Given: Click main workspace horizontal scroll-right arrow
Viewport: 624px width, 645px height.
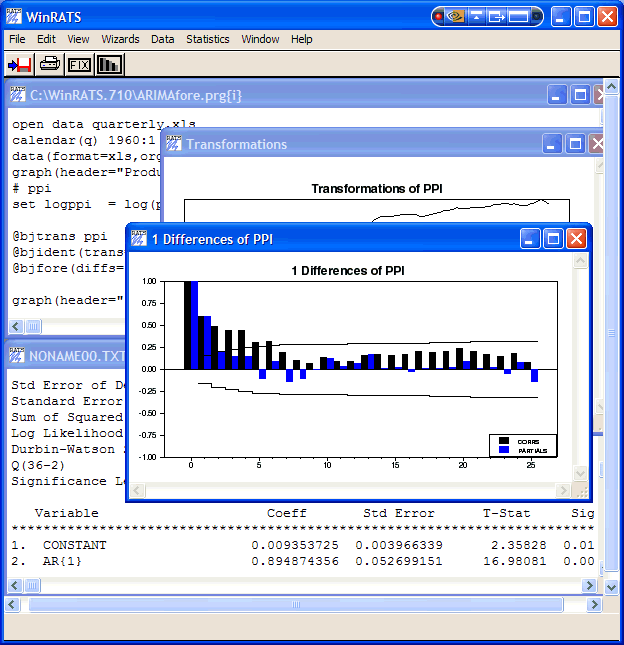Looking at the screenshot, I should (594, 604).
